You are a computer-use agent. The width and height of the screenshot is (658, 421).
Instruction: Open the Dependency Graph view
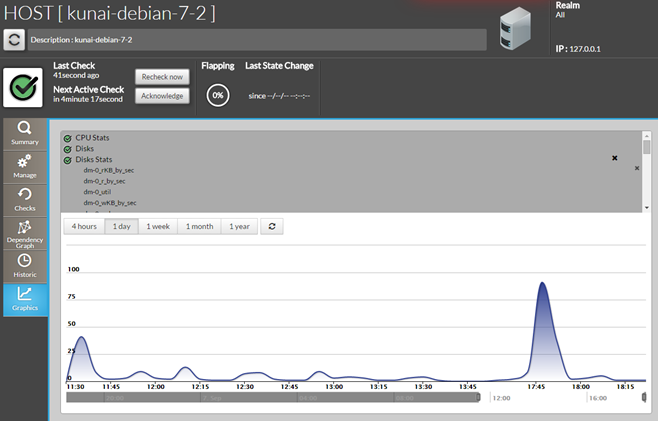[x=25, y=232]
